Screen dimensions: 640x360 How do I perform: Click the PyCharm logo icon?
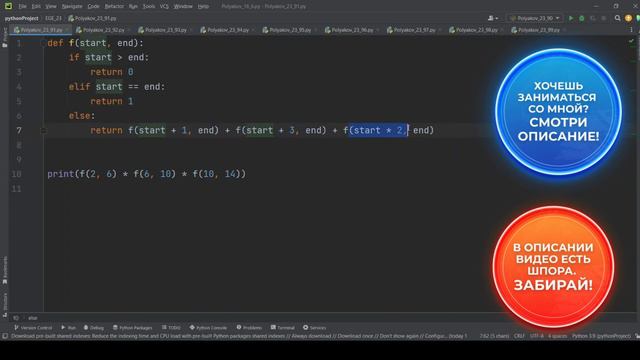[x=8, y=6]
